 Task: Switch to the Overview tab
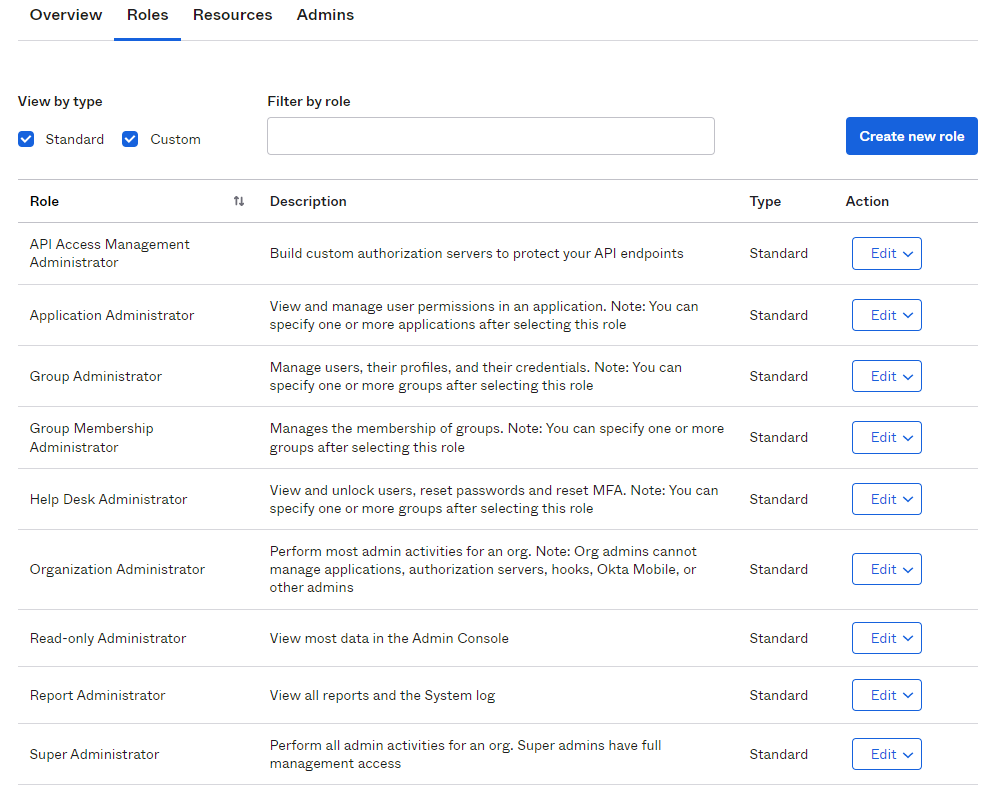click(x=66, y=15)
